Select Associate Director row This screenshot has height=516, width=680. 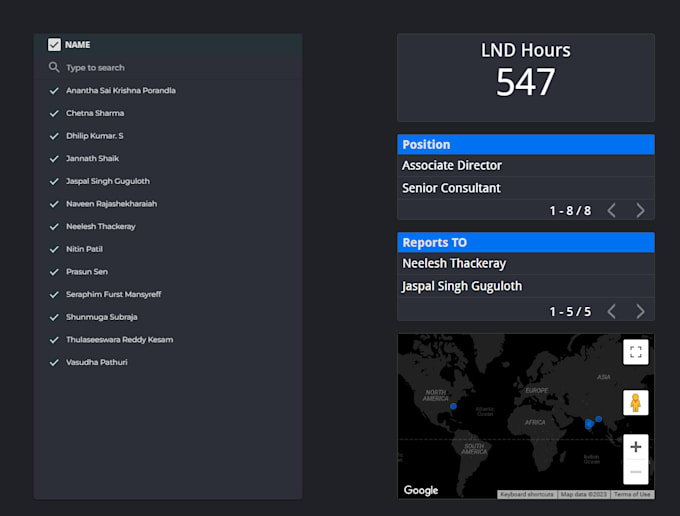point(526,165)
